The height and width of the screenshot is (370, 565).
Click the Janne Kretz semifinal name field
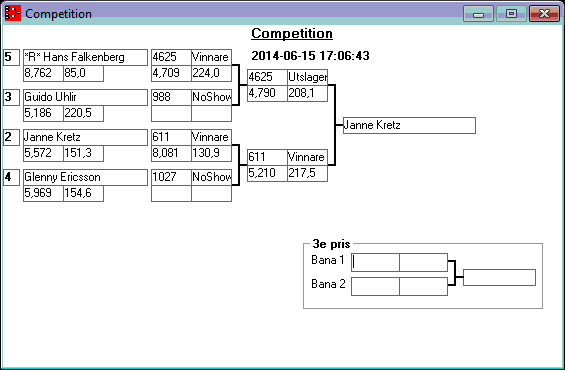[x=85, y=137]
